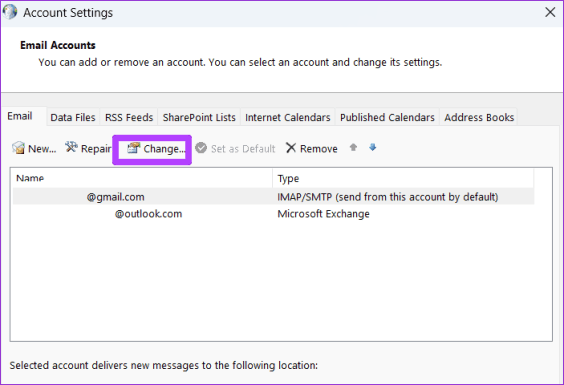This screenshot has height=385, width=564.
Task: Click the Set as Default label
Action: (243, 149)
